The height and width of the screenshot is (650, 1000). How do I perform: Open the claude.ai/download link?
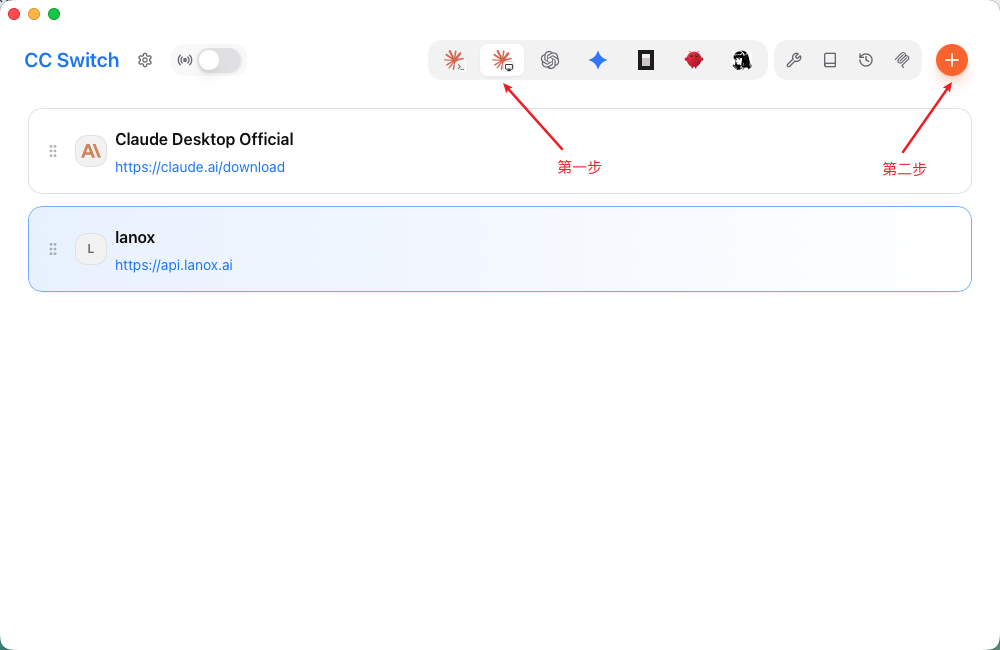pyautogui.click(x=200, y=167)
